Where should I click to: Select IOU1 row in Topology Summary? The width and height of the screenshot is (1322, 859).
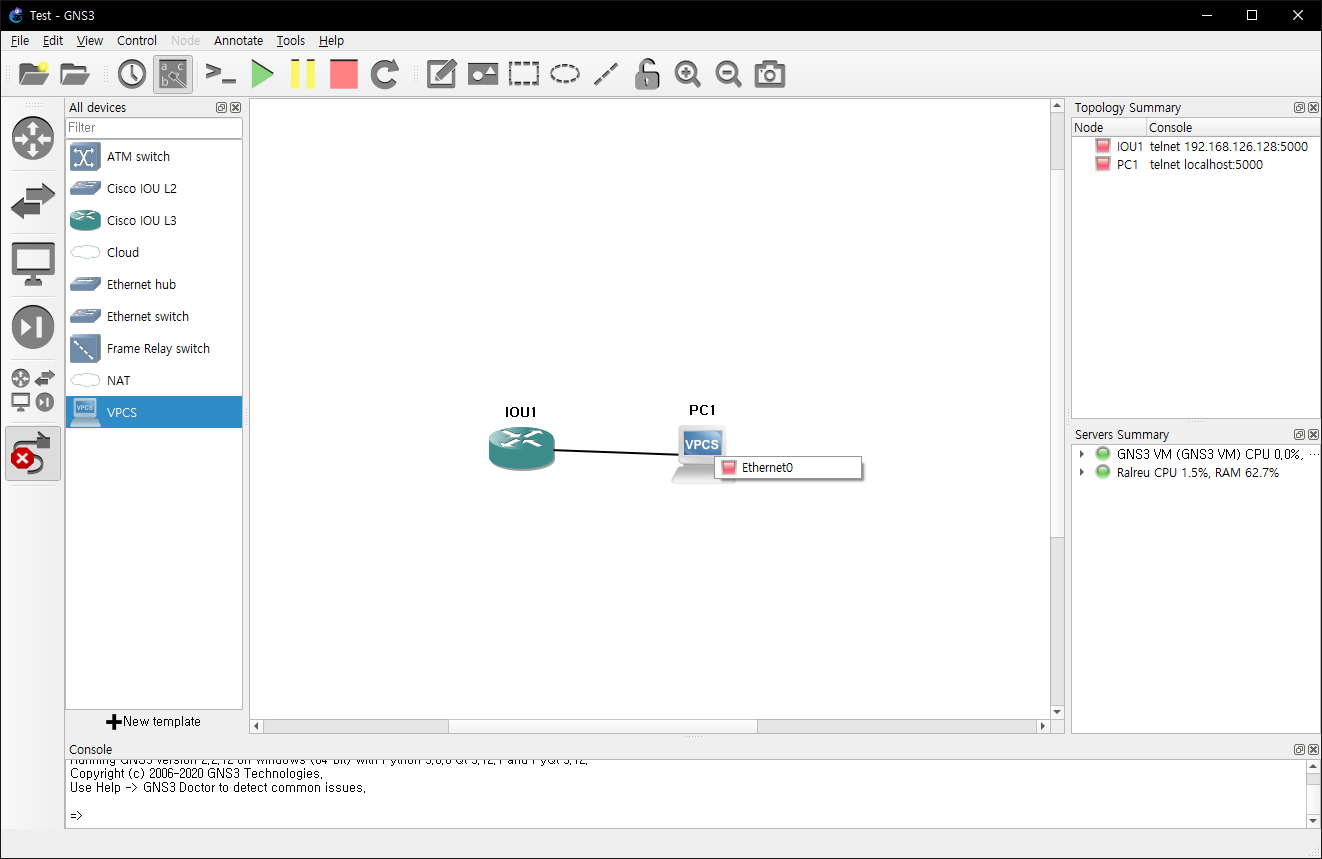coord(1195,146)
